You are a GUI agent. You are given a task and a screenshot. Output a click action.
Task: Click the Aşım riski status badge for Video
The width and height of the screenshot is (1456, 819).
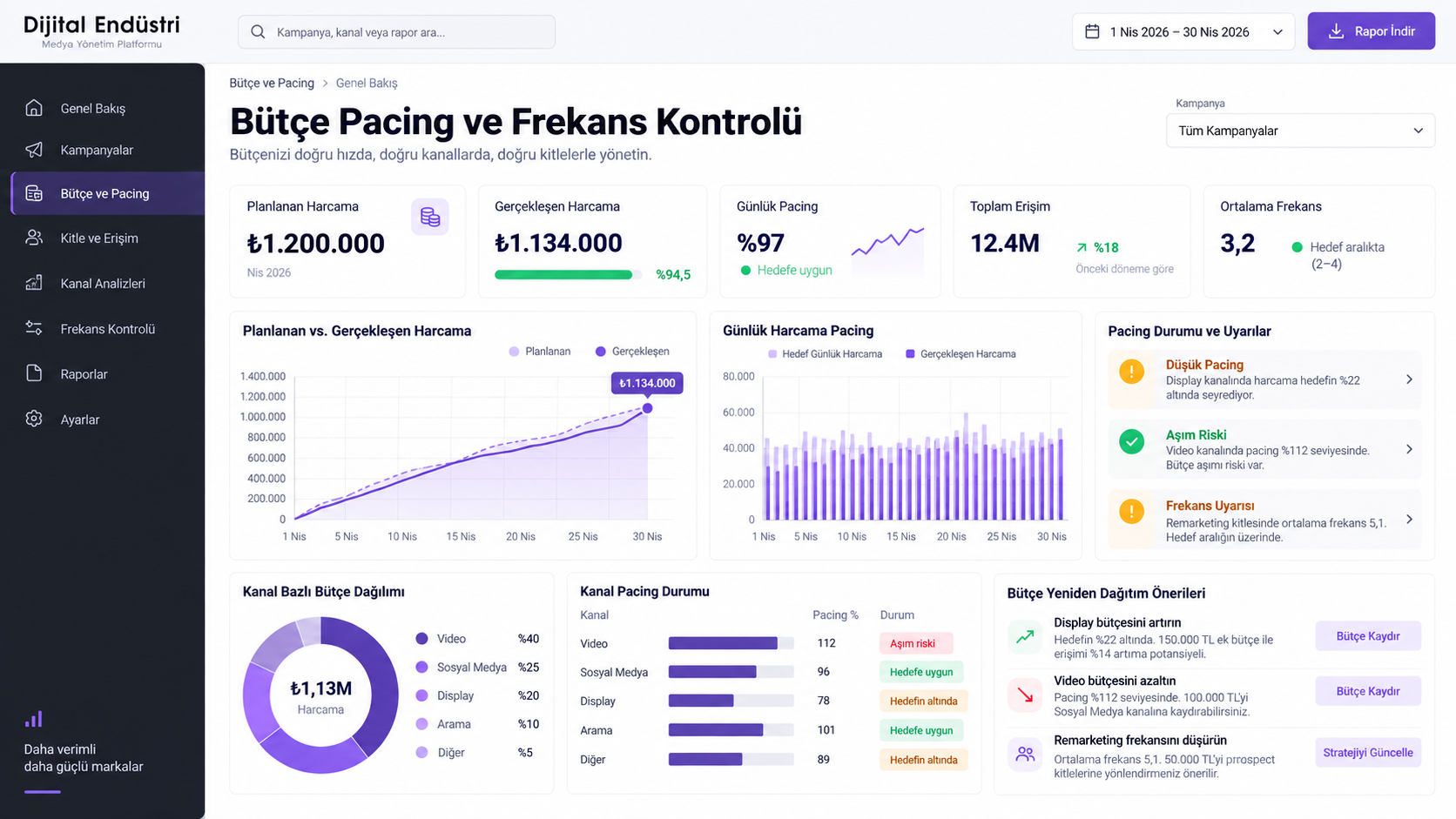916,643
